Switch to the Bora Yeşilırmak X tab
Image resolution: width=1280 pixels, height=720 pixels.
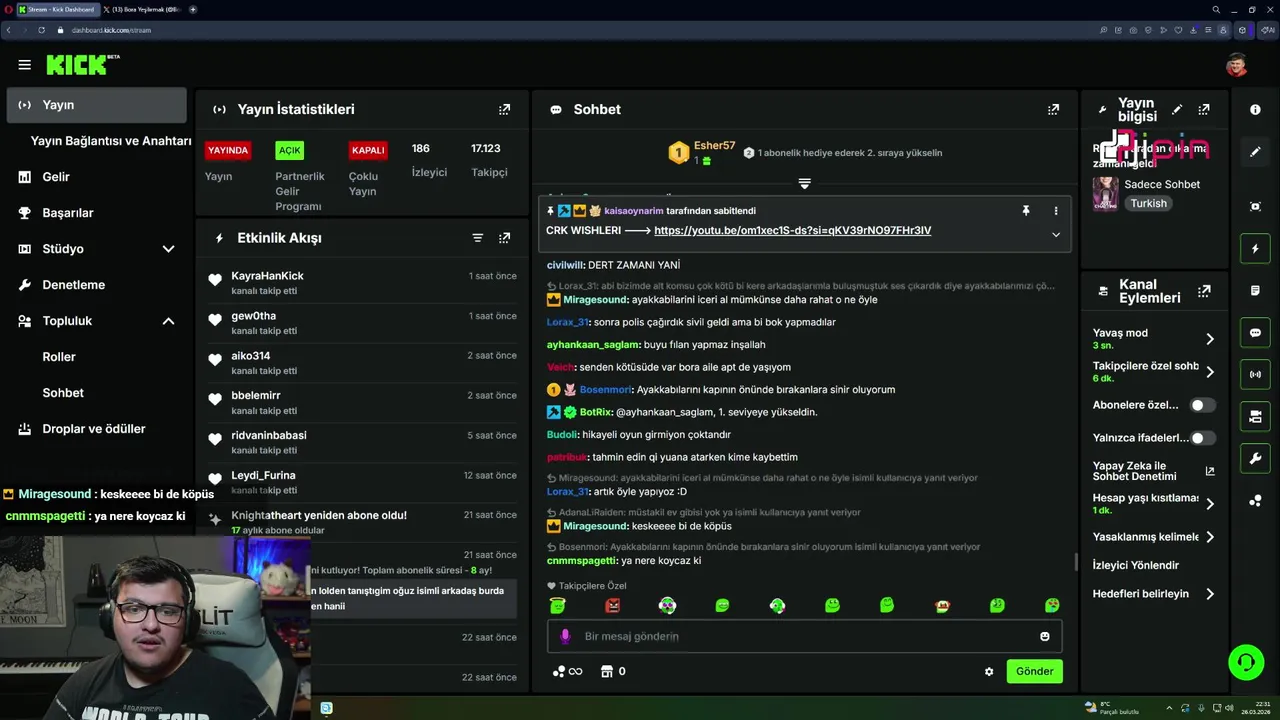143,9
